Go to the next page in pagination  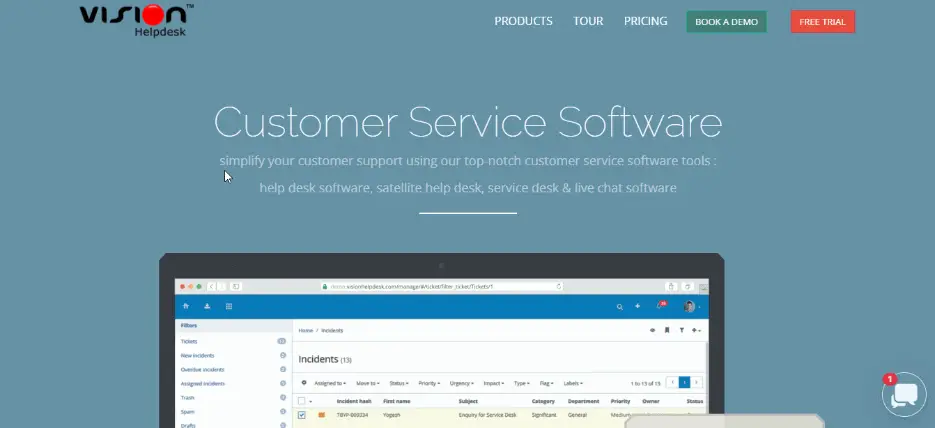coord(696,383)
